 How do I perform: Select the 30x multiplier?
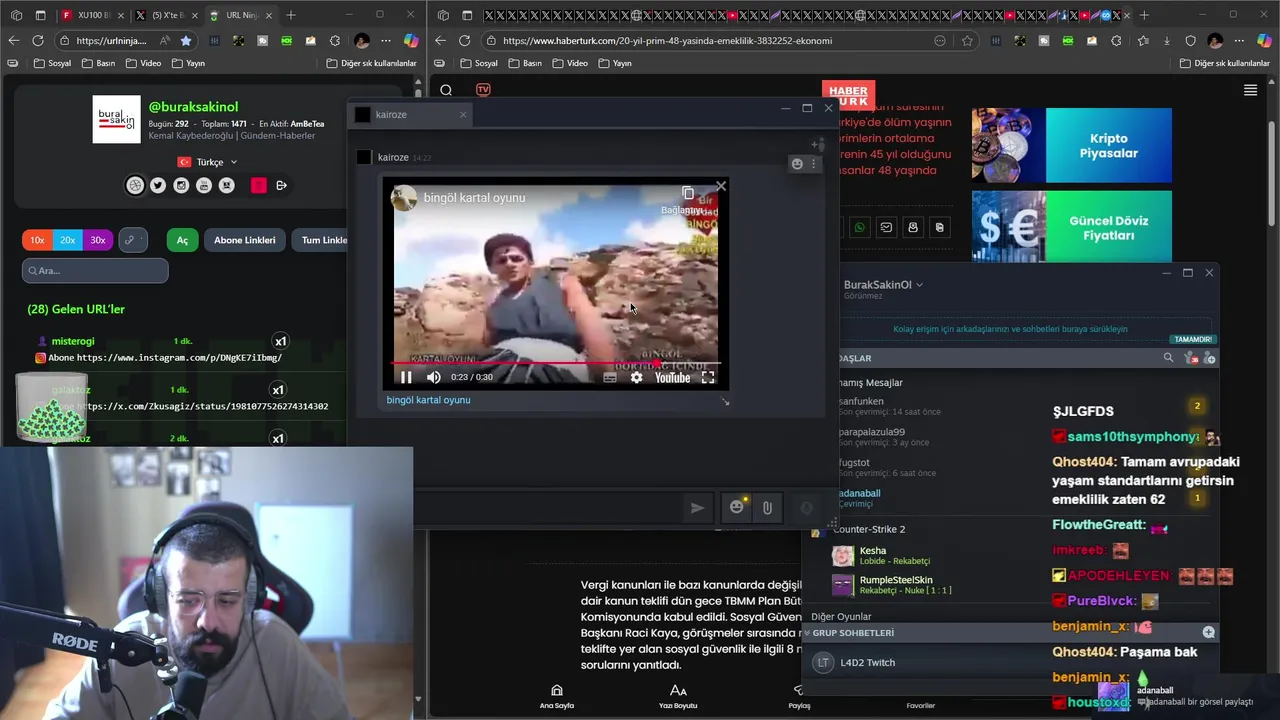click(x=97, y=240)
